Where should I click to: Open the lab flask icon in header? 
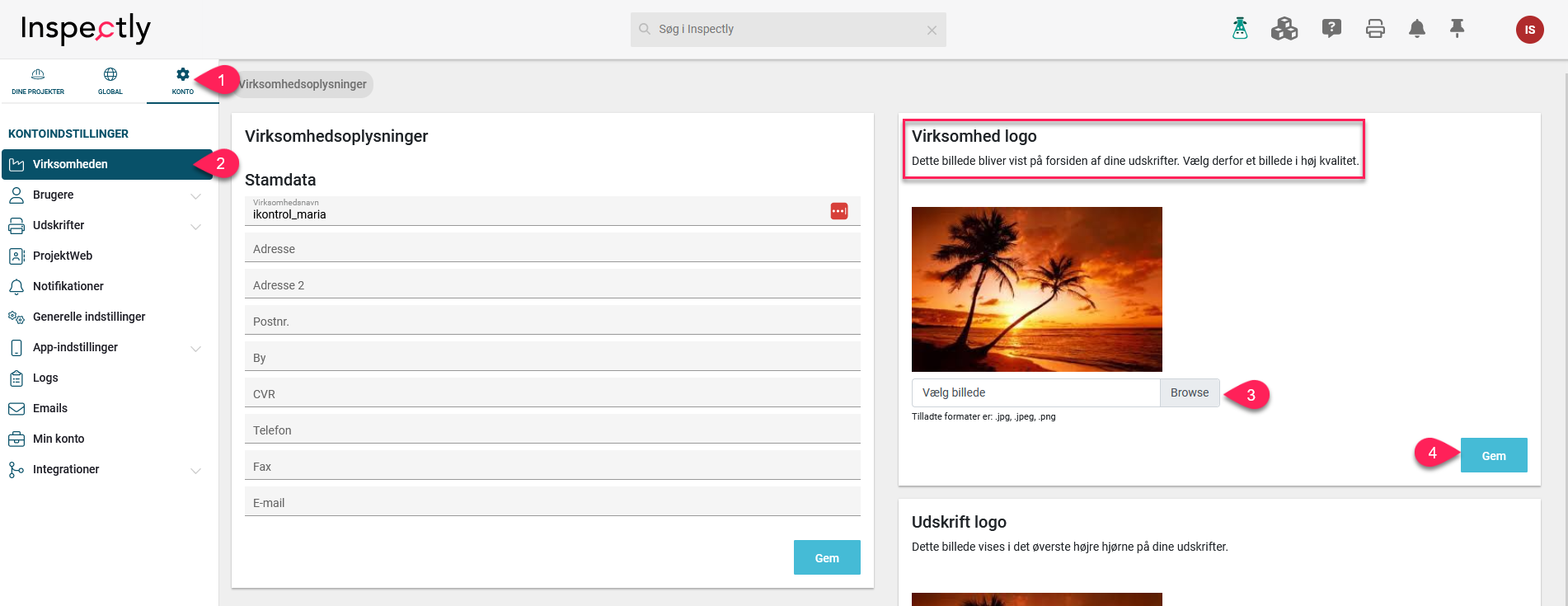(1240, 29)
